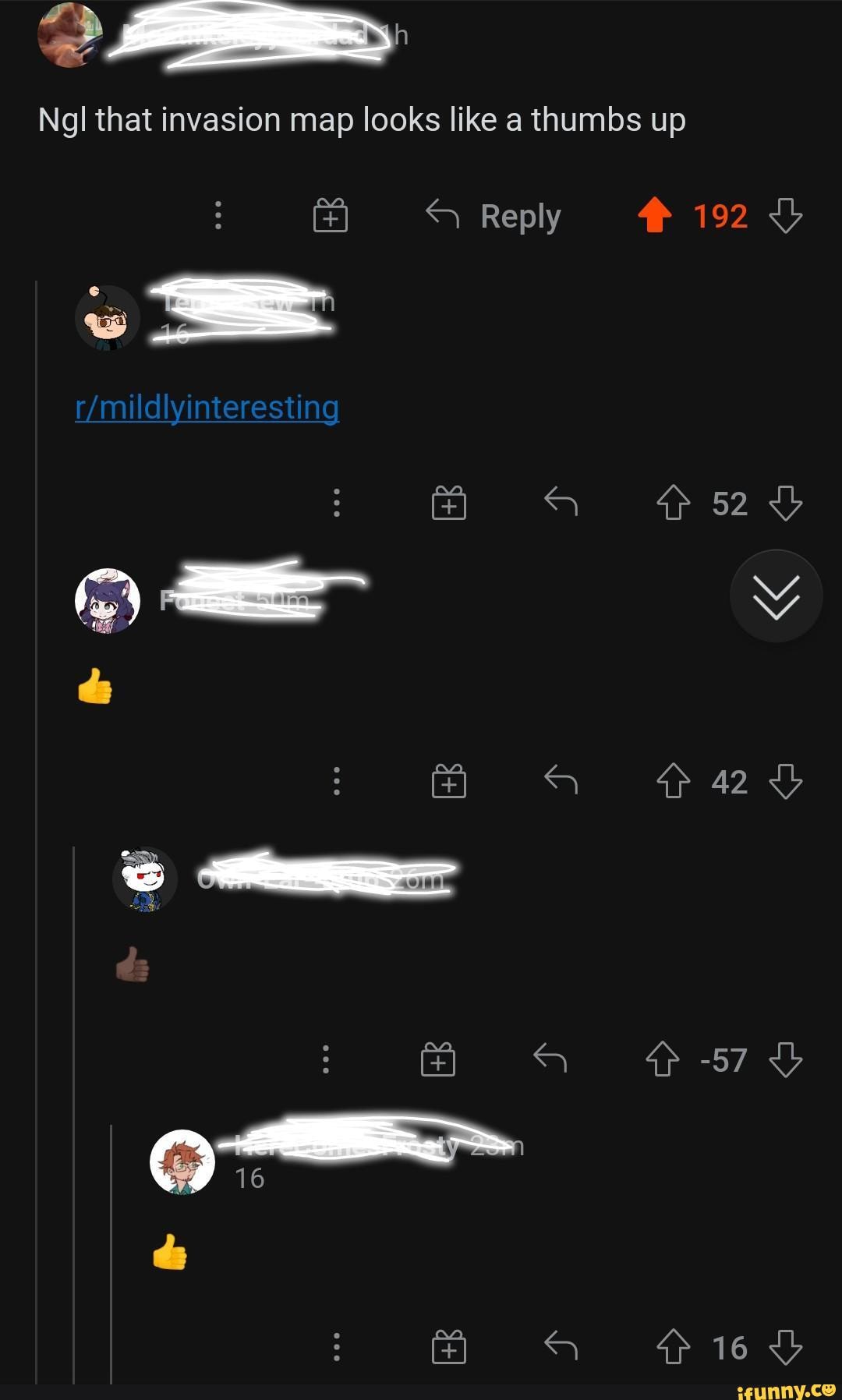Downvote the 16-point comment at bottom
The height and width of the screenshot is (1400, 842).
[x=785, y=1348]
